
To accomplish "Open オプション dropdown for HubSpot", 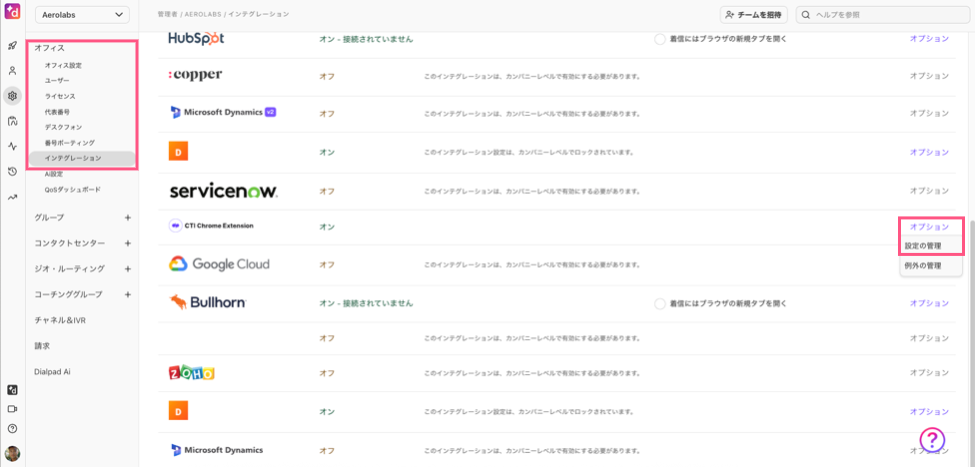I will (x=930, y=39).
